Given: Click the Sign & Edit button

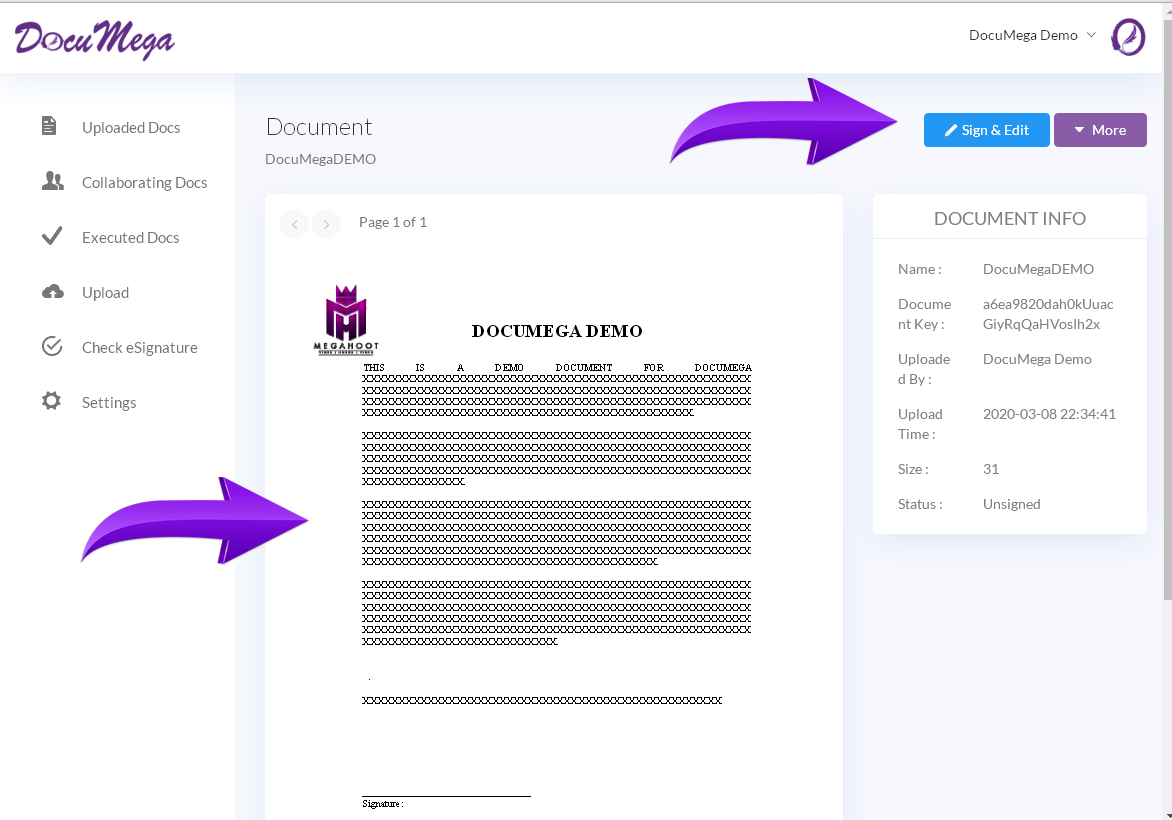Looking at the screenshot, I should [x=987, y=130].
